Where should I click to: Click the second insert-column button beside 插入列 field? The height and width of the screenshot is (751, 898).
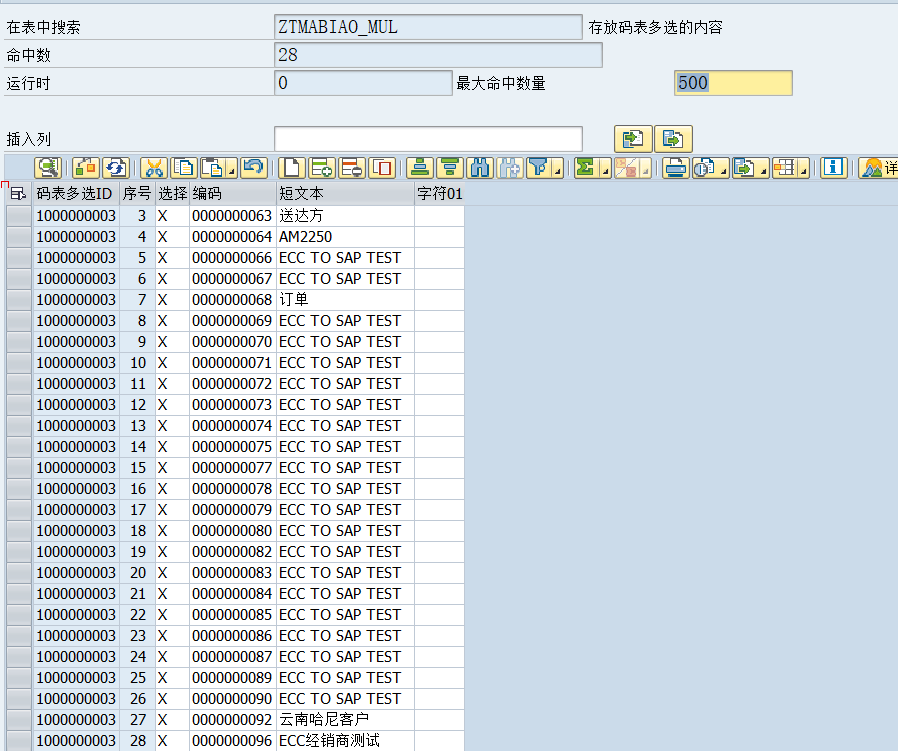coord(674,139)
